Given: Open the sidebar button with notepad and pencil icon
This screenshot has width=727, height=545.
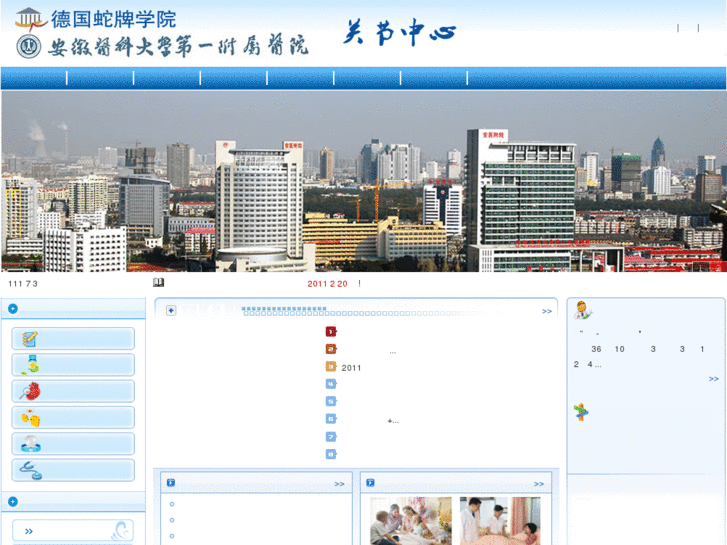Looking at the screenshot, I should point(73,339).
